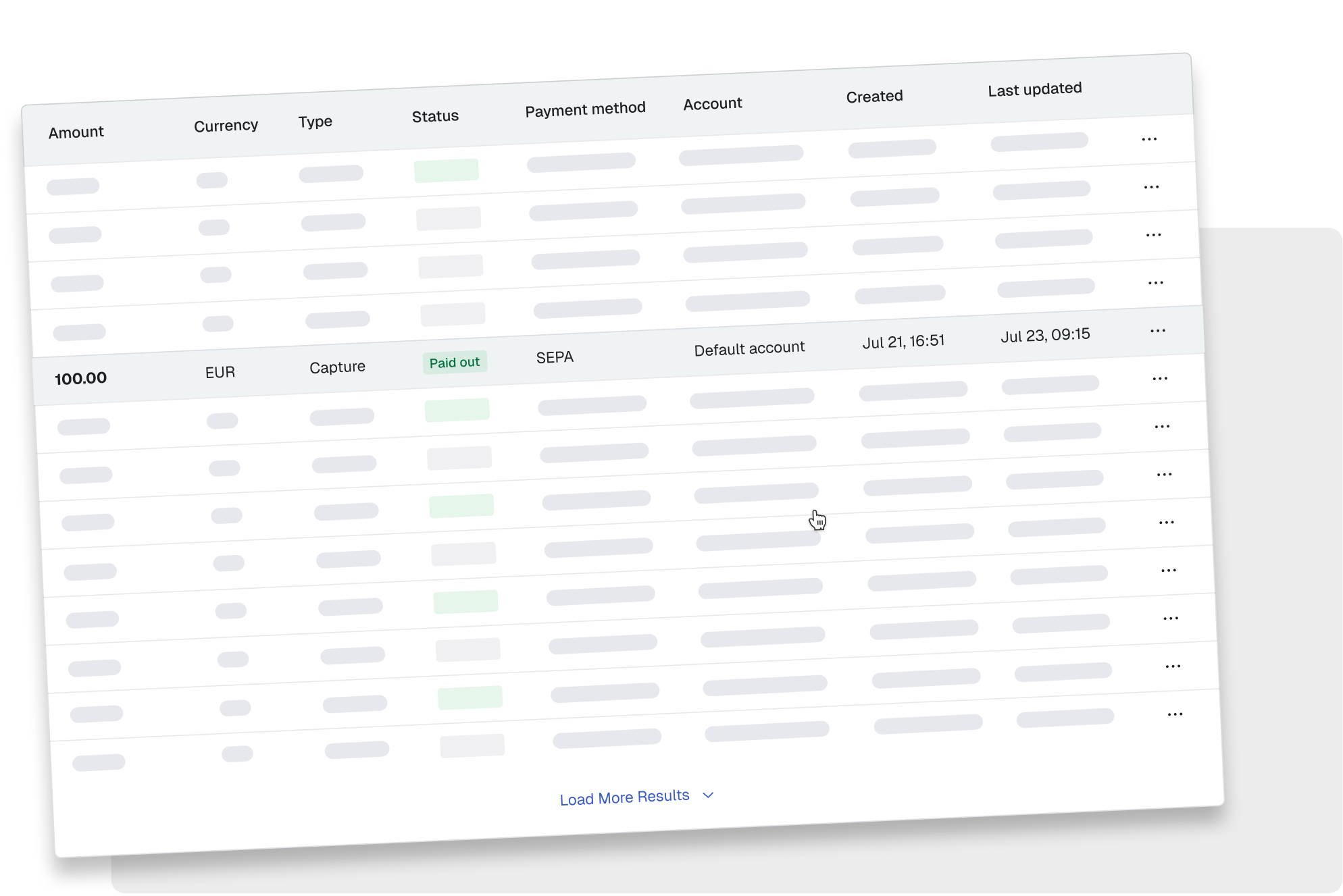Click the 100.00 amount cell
Image resolution: width=1343 pixels, height=896 pixels.
[x=80, y=378]
